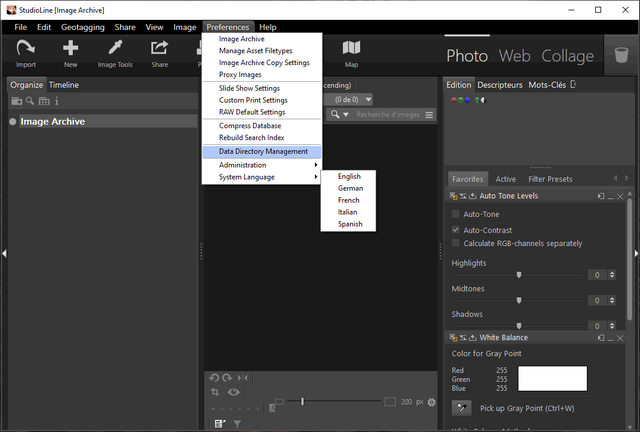Check Calculate RGB-channels separately
This screenshot has width=640, height=432.
456,243
